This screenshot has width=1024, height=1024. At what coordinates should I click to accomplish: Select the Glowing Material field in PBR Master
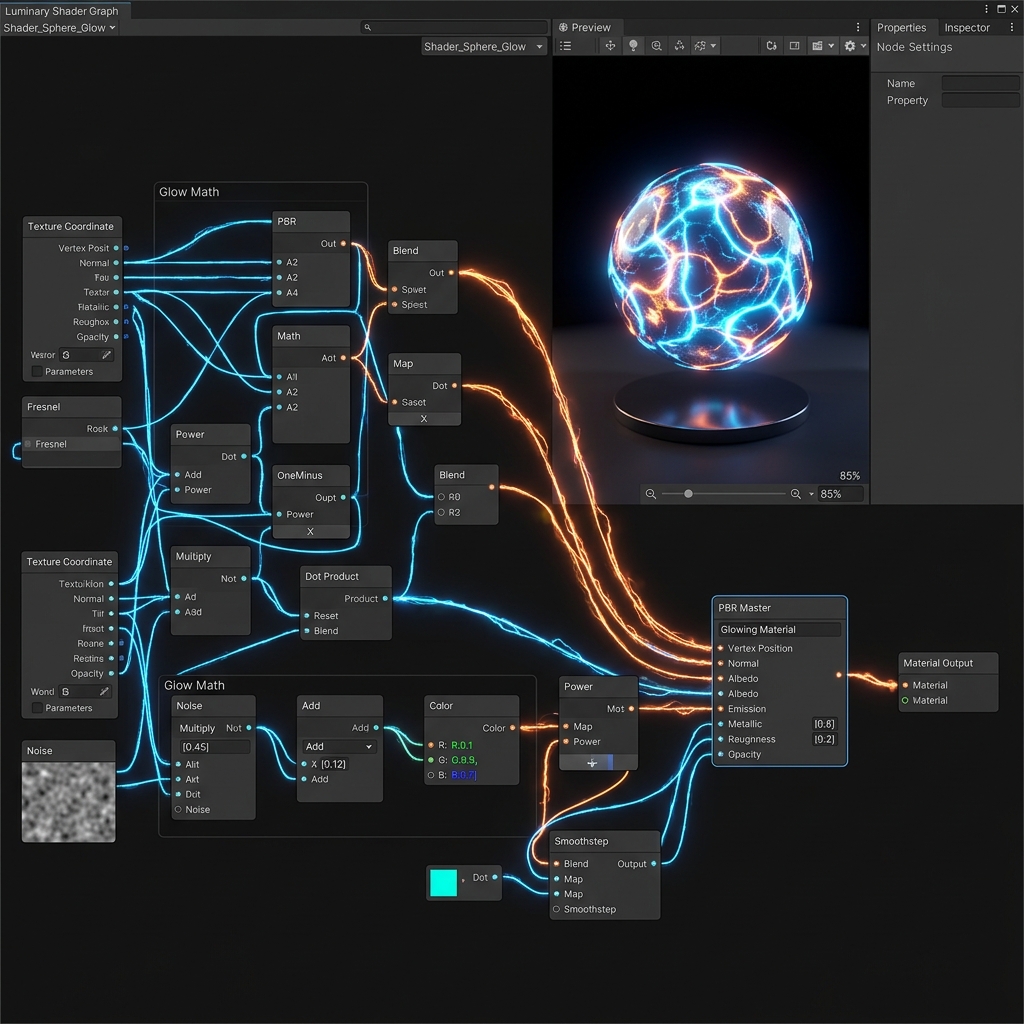(x=779, y=629)
